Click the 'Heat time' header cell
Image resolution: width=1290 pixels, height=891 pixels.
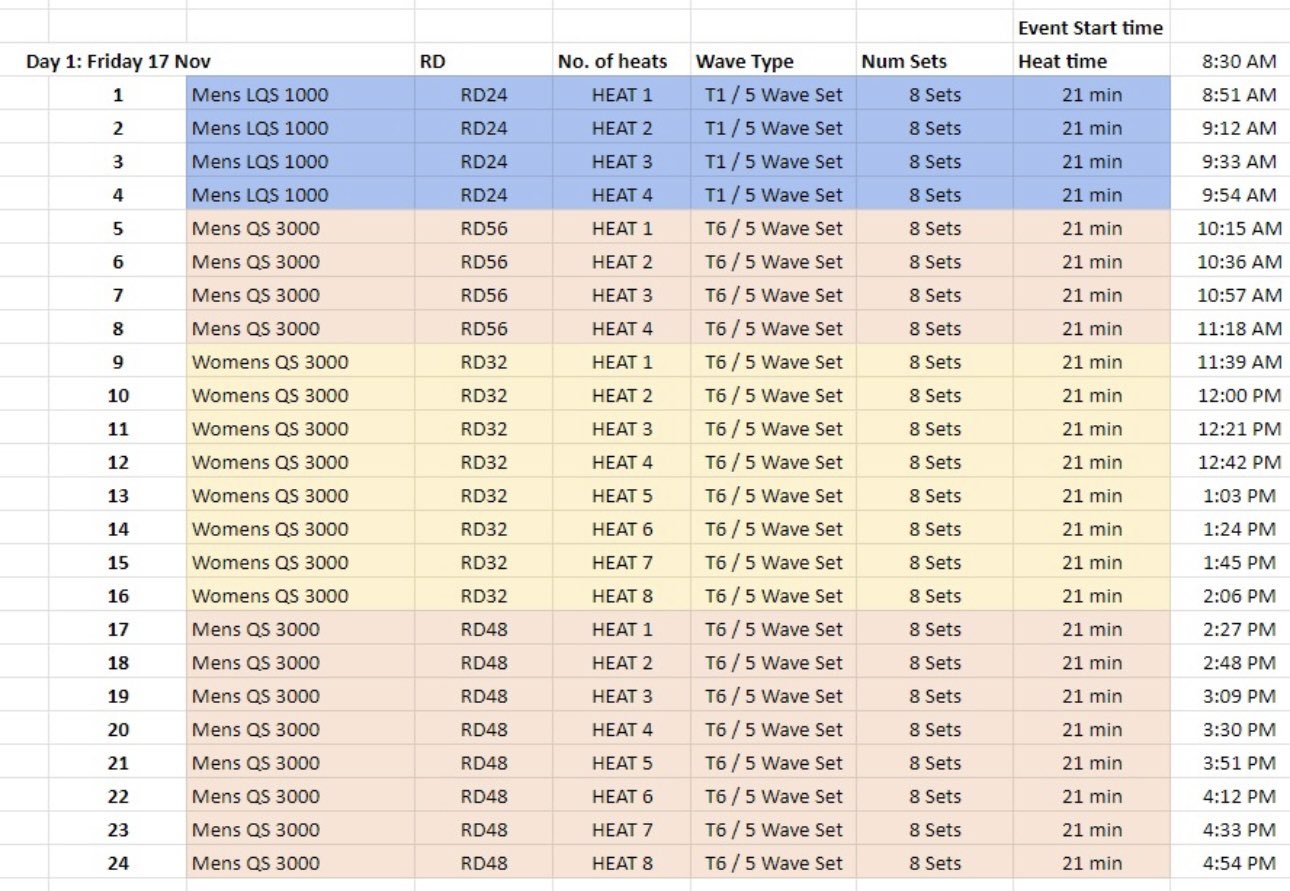click(x=1062, y=62)
